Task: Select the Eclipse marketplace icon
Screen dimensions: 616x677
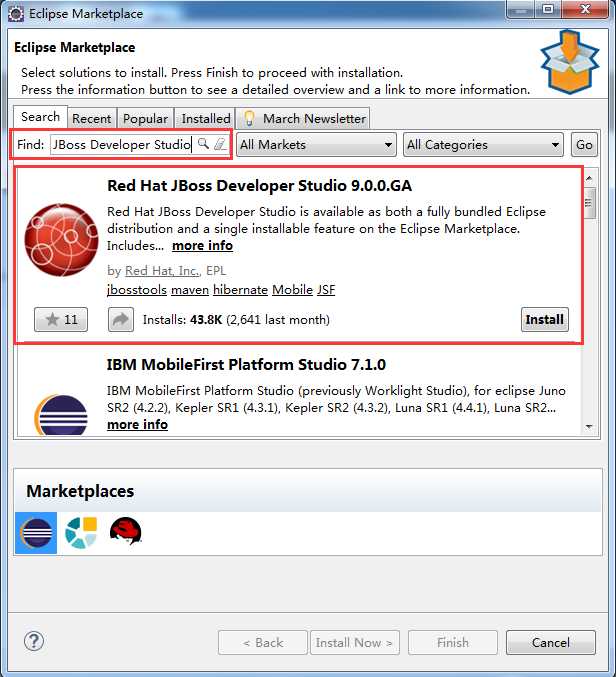Action: point(36,533)
